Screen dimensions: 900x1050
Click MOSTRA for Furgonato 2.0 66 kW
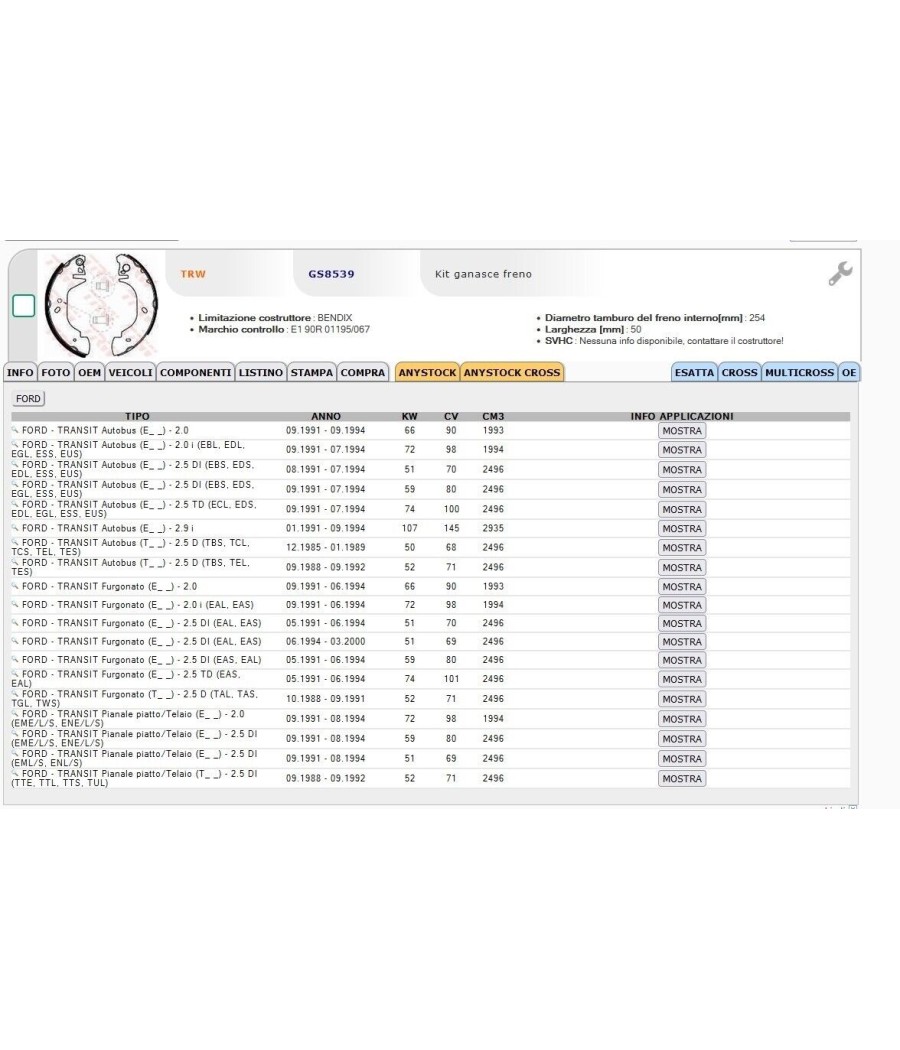pyautogui.click(x=682, y=587)
